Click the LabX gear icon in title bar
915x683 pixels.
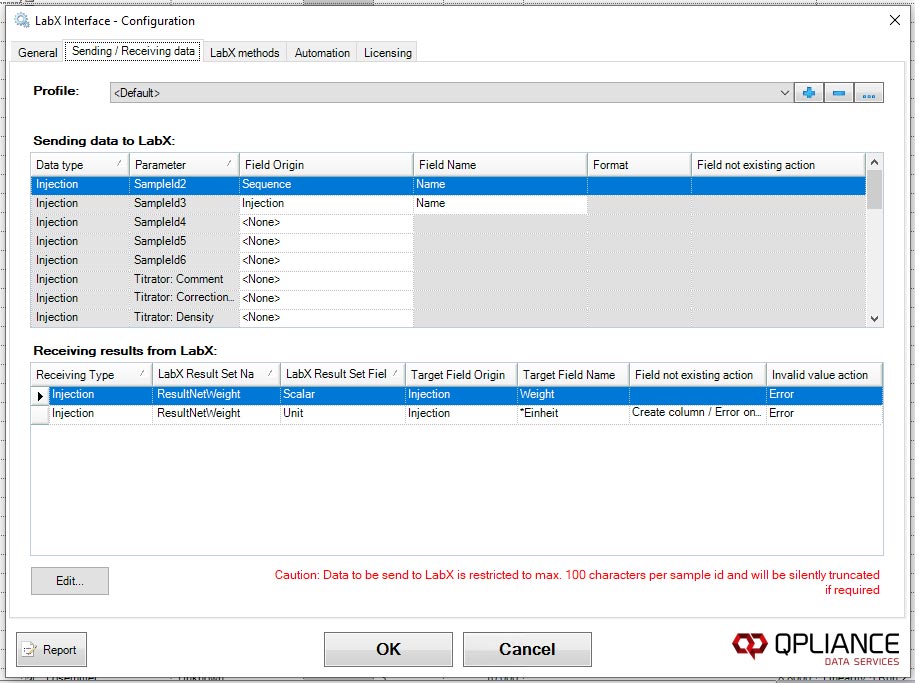point(22,20)
